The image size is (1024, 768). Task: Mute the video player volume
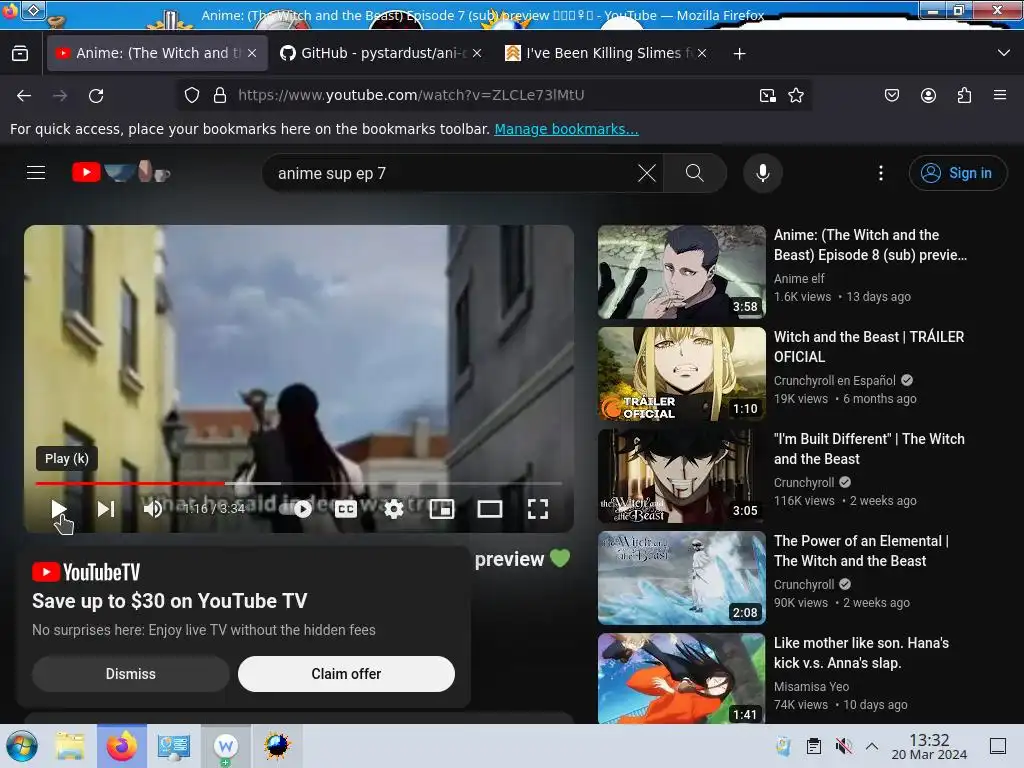153,509
